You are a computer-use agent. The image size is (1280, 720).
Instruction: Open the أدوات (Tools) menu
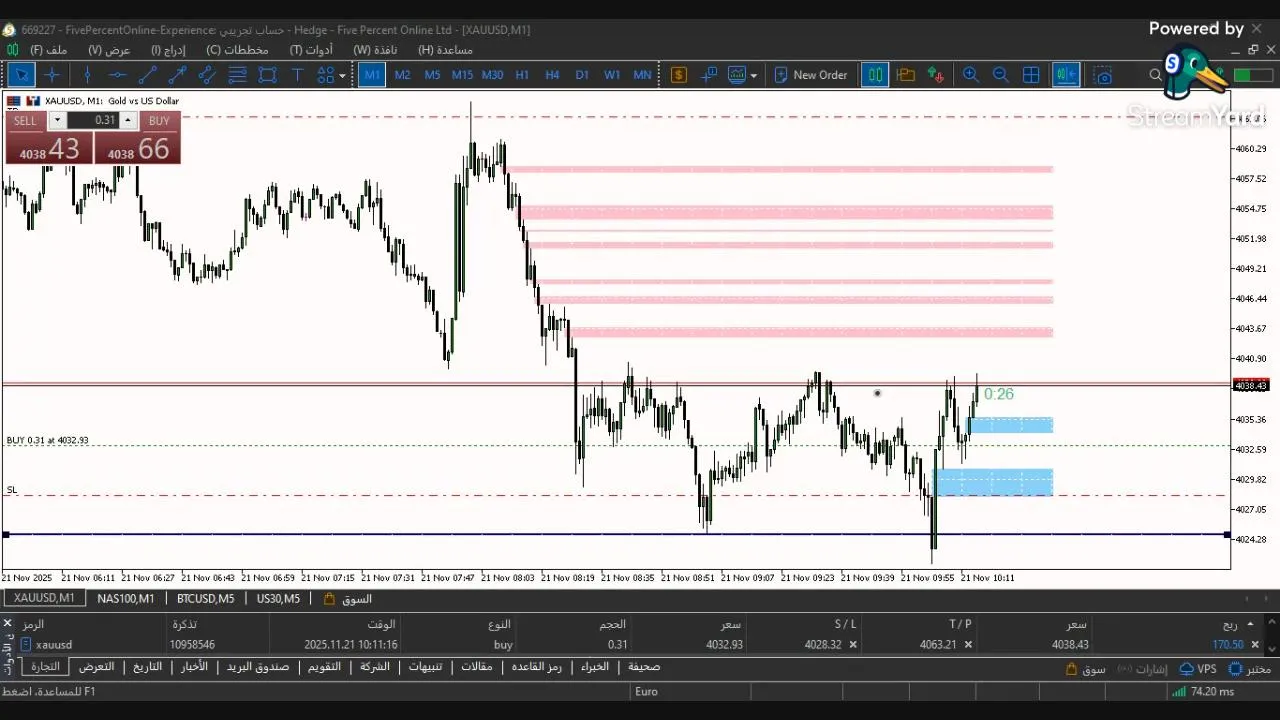311,49
